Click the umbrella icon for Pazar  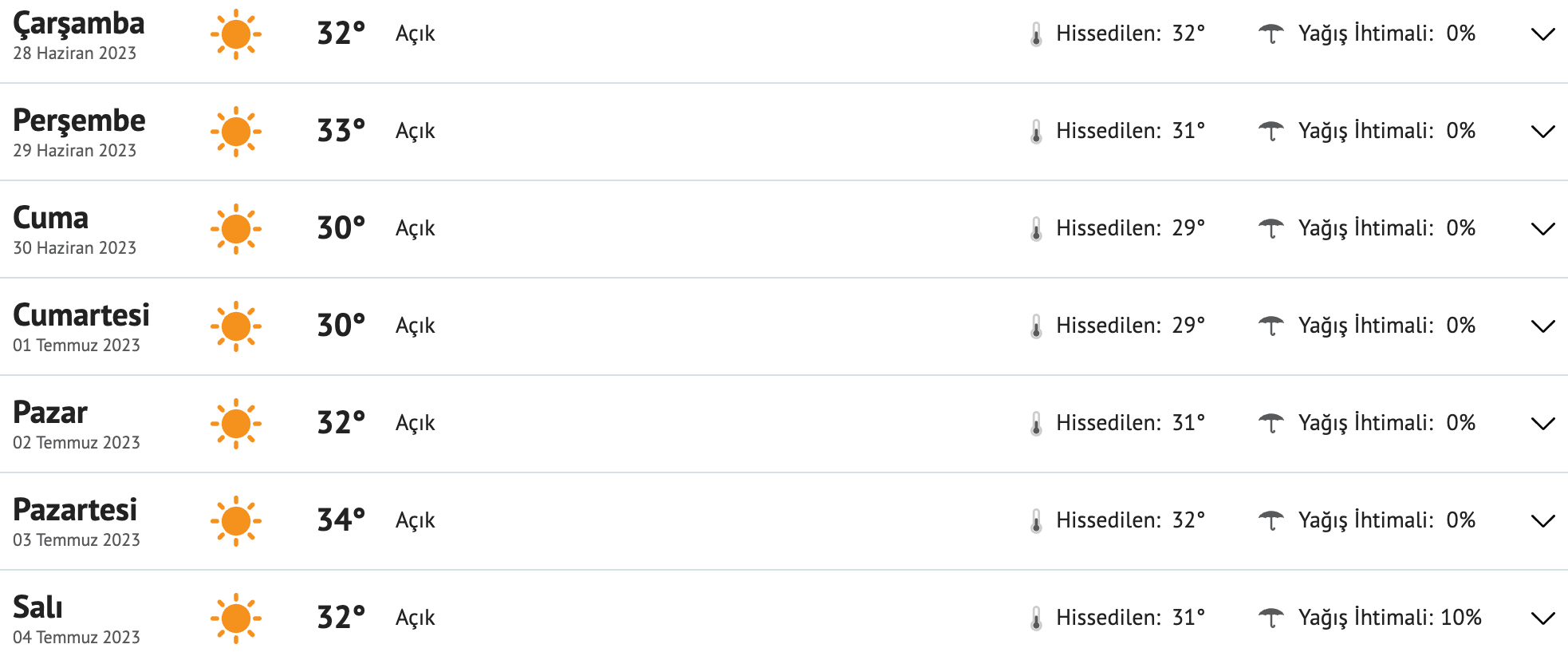click(1271, 423)
